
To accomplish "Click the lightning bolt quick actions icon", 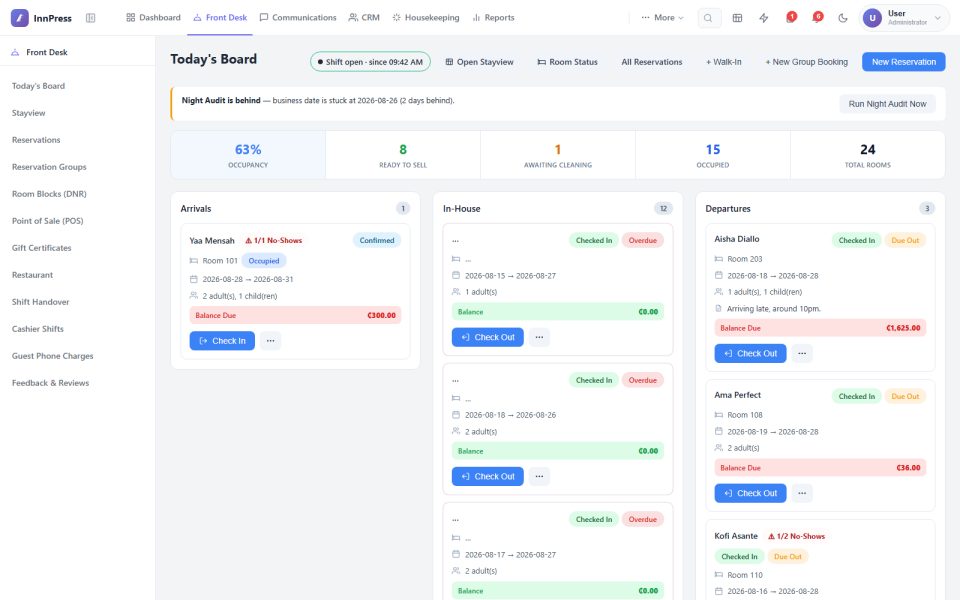I will point(763,18).
